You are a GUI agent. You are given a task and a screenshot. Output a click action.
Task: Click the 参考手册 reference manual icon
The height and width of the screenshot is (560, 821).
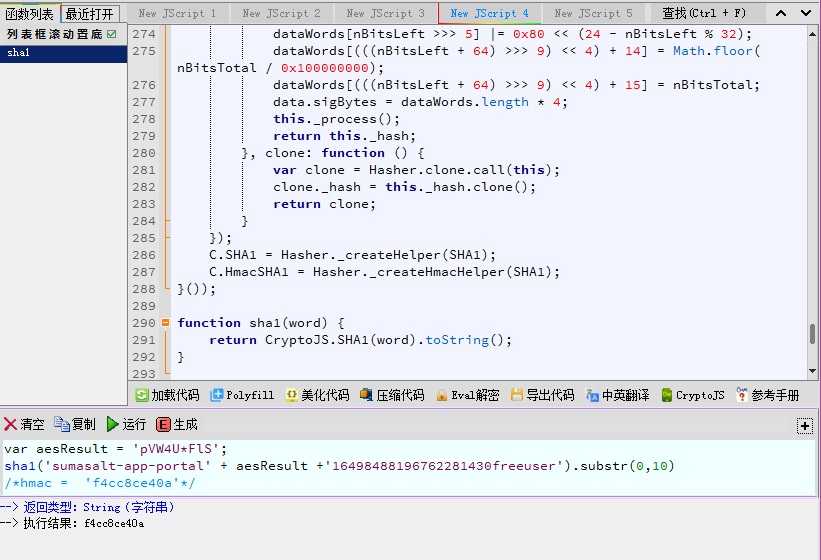741,394
